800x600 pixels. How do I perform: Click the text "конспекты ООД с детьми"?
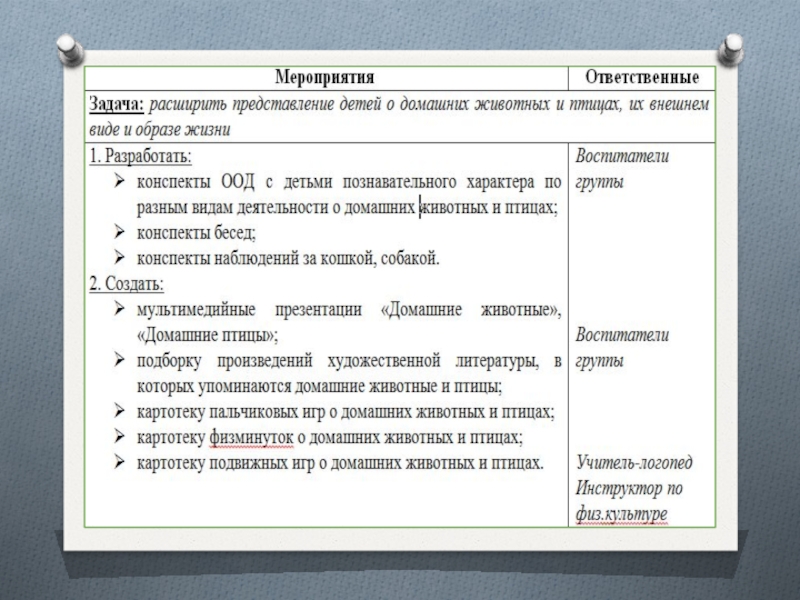(x=233, y=182)
